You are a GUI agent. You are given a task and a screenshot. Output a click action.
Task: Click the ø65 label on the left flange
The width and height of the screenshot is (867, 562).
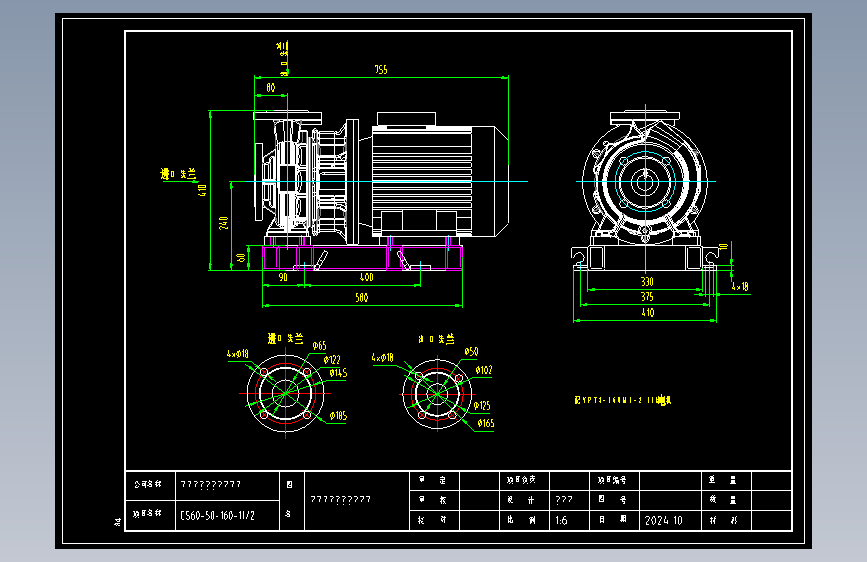[x=319, y=346]
